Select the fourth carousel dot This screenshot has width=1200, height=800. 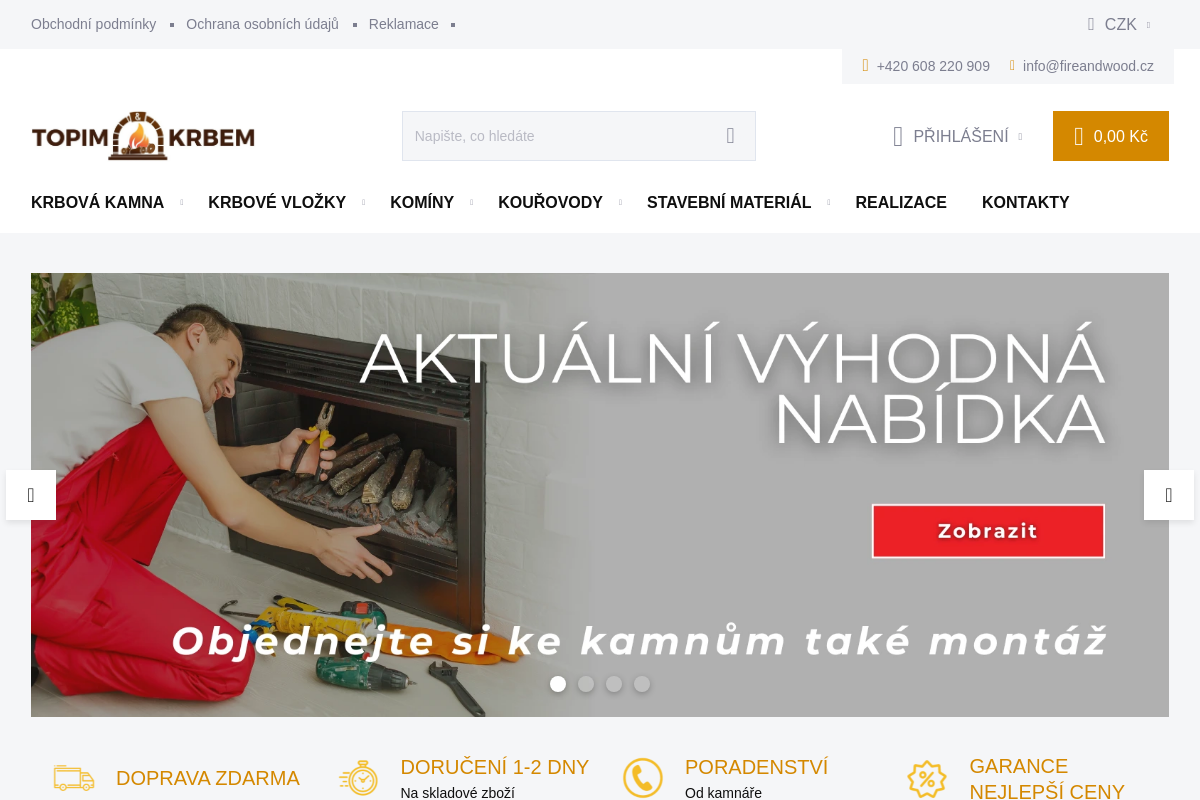(x=642, y=684)
